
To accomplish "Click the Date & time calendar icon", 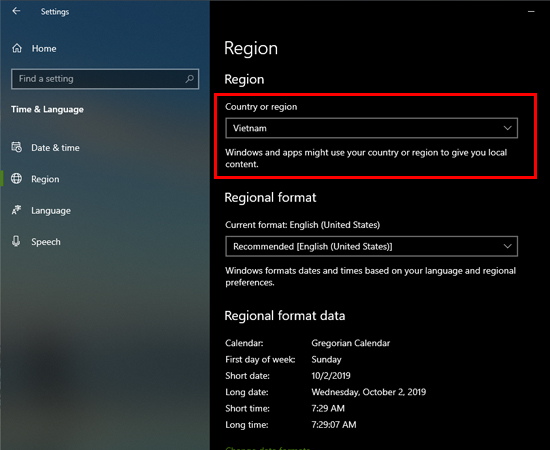I will (x=16, y=147).
